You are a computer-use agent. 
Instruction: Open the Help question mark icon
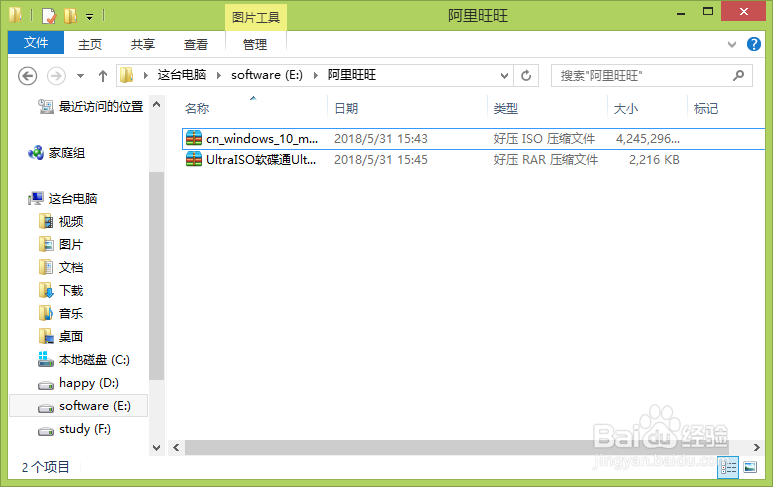[x=754, y=44]
